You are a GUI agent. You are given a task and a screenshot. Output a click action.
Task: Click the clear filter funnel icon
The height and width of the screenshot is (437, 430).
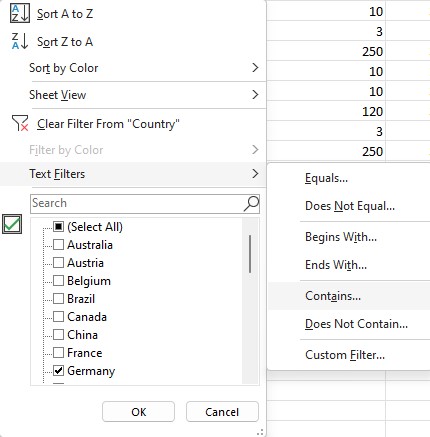[x=20, y=123]
